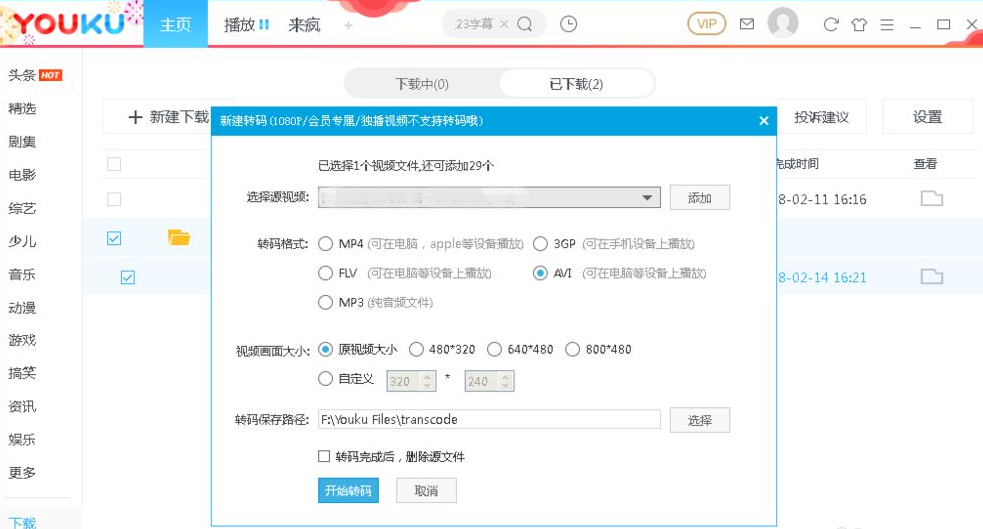The width and height of the screenshot is (983, 529).
Task: Open the source video dropdown
Action: pos(489,197)
